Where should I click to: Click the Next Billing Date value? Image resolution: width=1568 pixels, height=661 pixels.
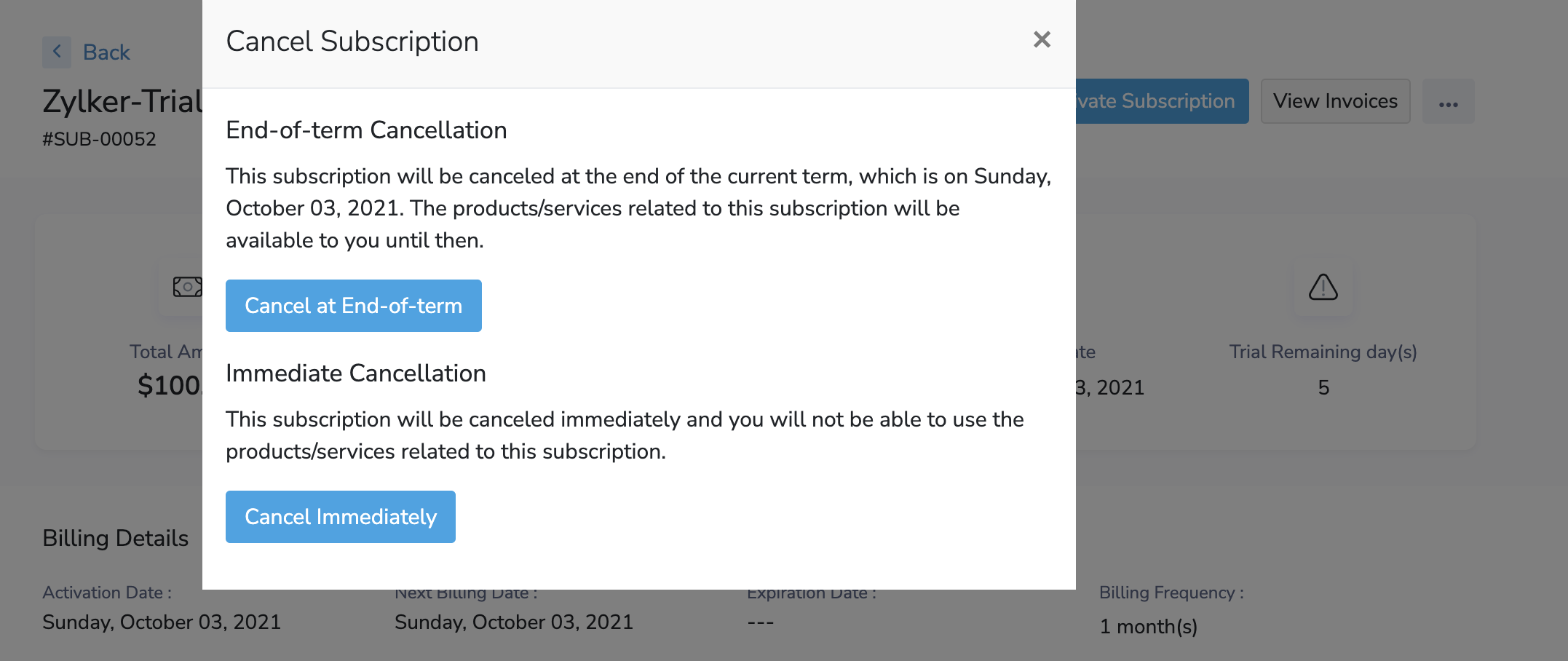tap(513, 622)
